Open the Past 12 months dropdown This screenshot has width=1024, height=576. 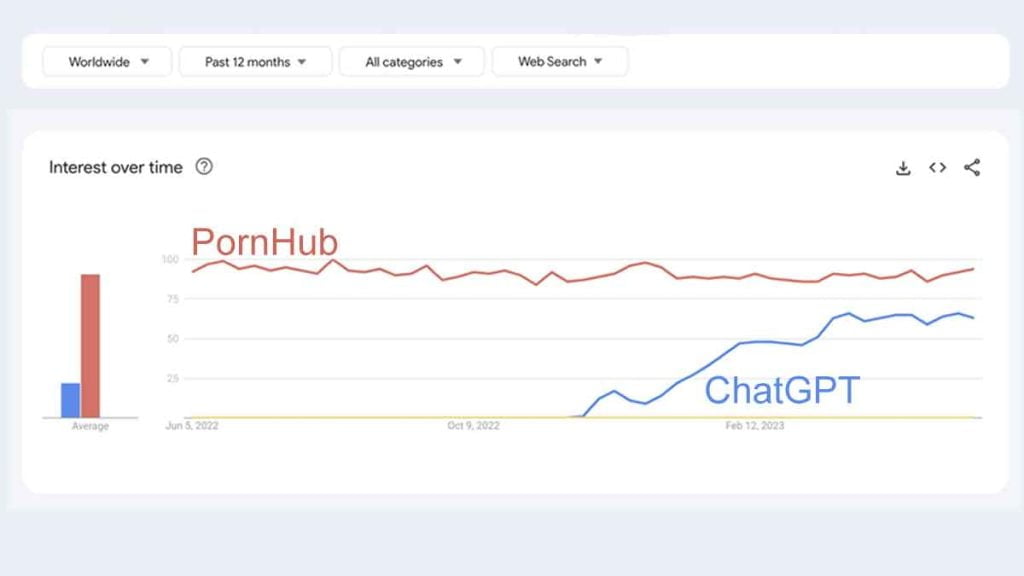click(x=255, y=62)
